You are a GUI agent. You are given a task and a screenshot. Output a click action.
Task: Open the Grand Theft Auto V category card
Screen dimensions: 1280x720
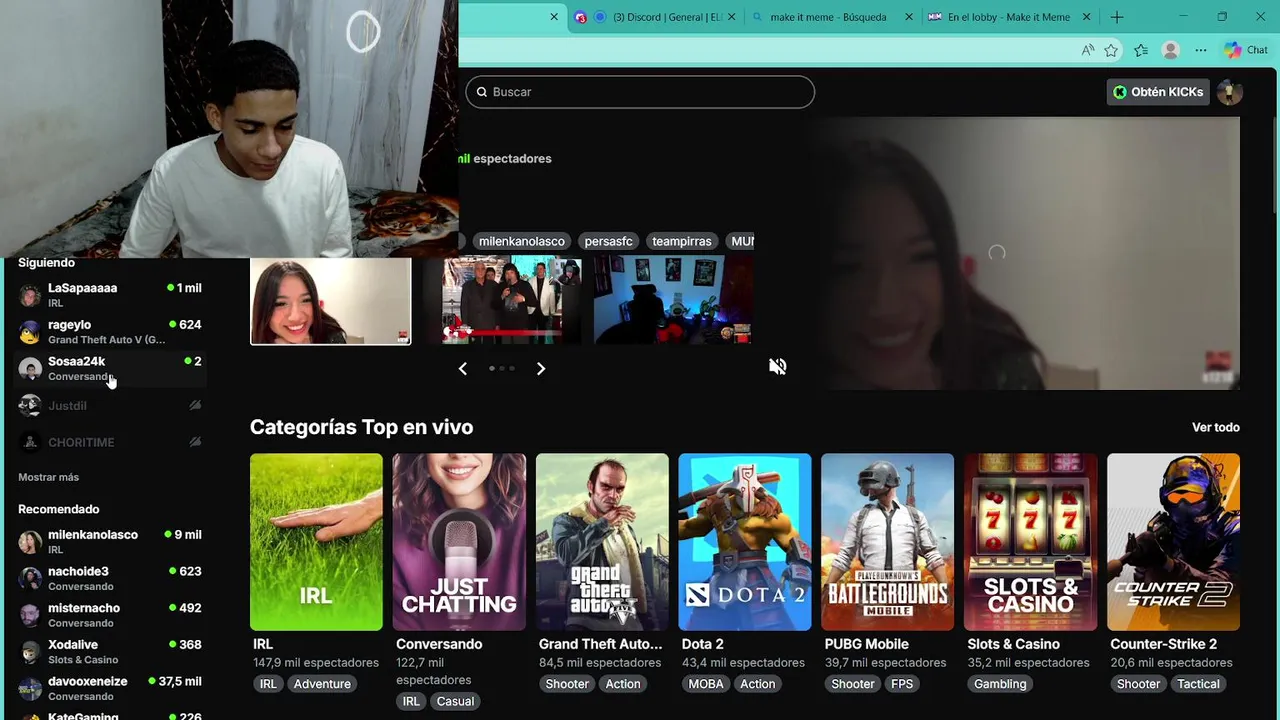coord(602,542)
